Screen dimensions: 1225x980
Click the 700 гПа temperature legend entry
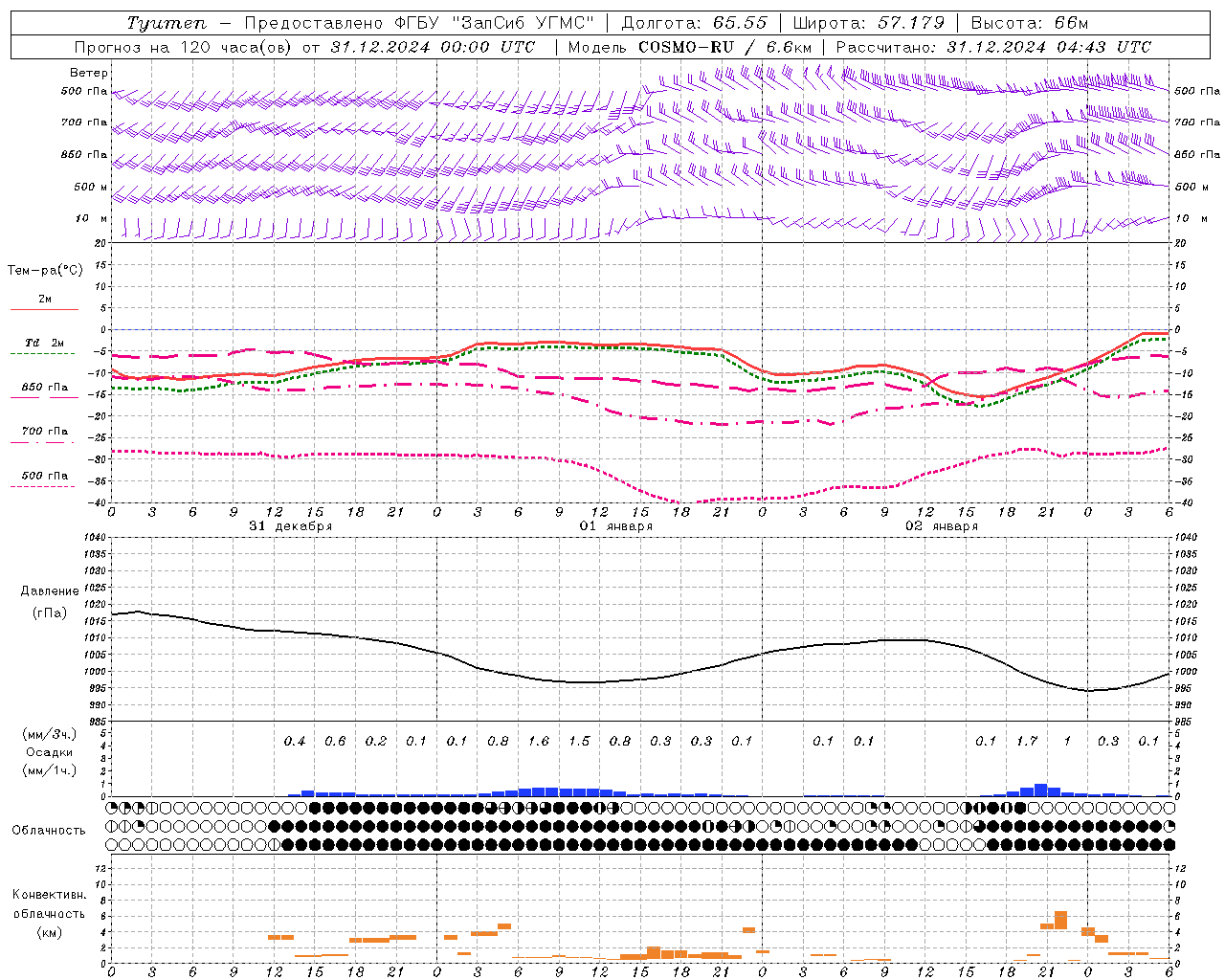click(x=45, y=432)
